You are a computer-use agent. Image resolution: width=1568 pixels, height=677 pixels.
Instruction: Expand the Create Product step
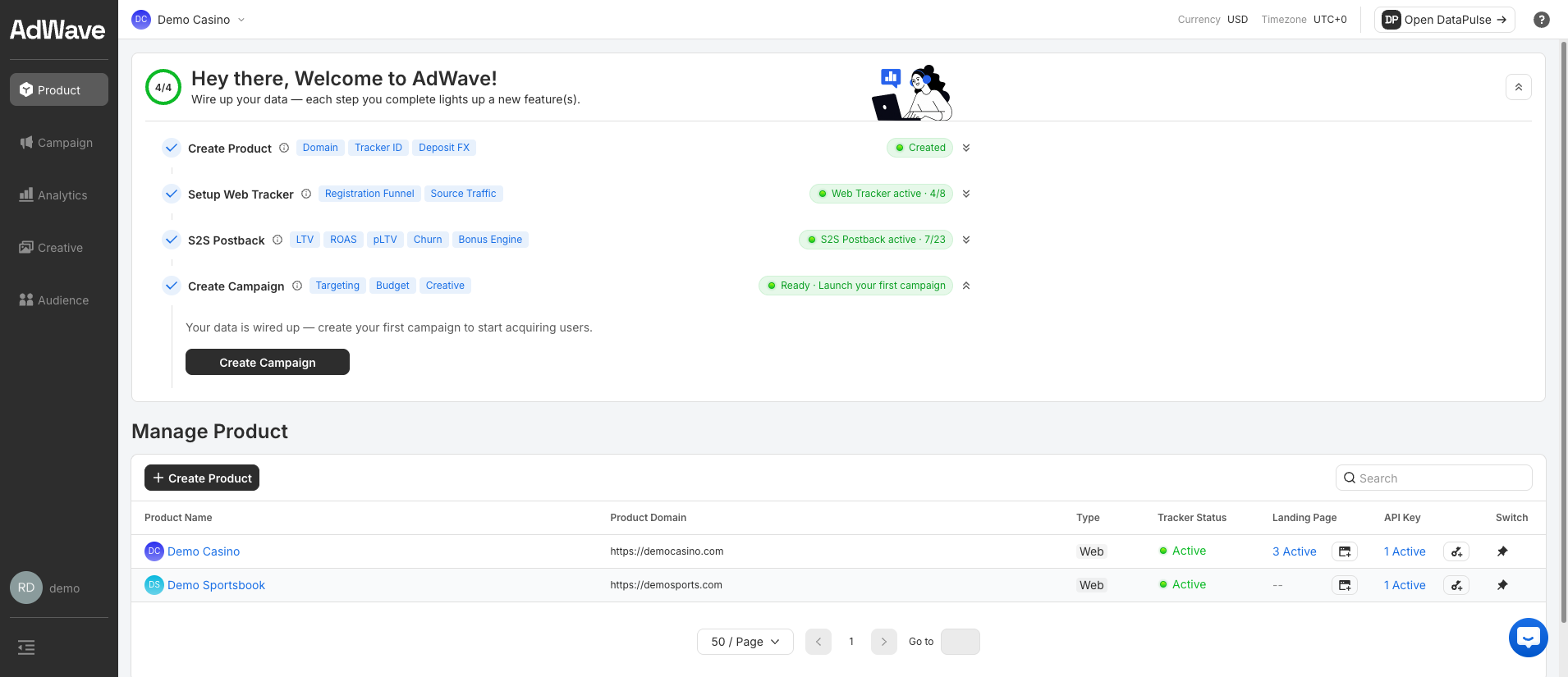pos(966,148)
